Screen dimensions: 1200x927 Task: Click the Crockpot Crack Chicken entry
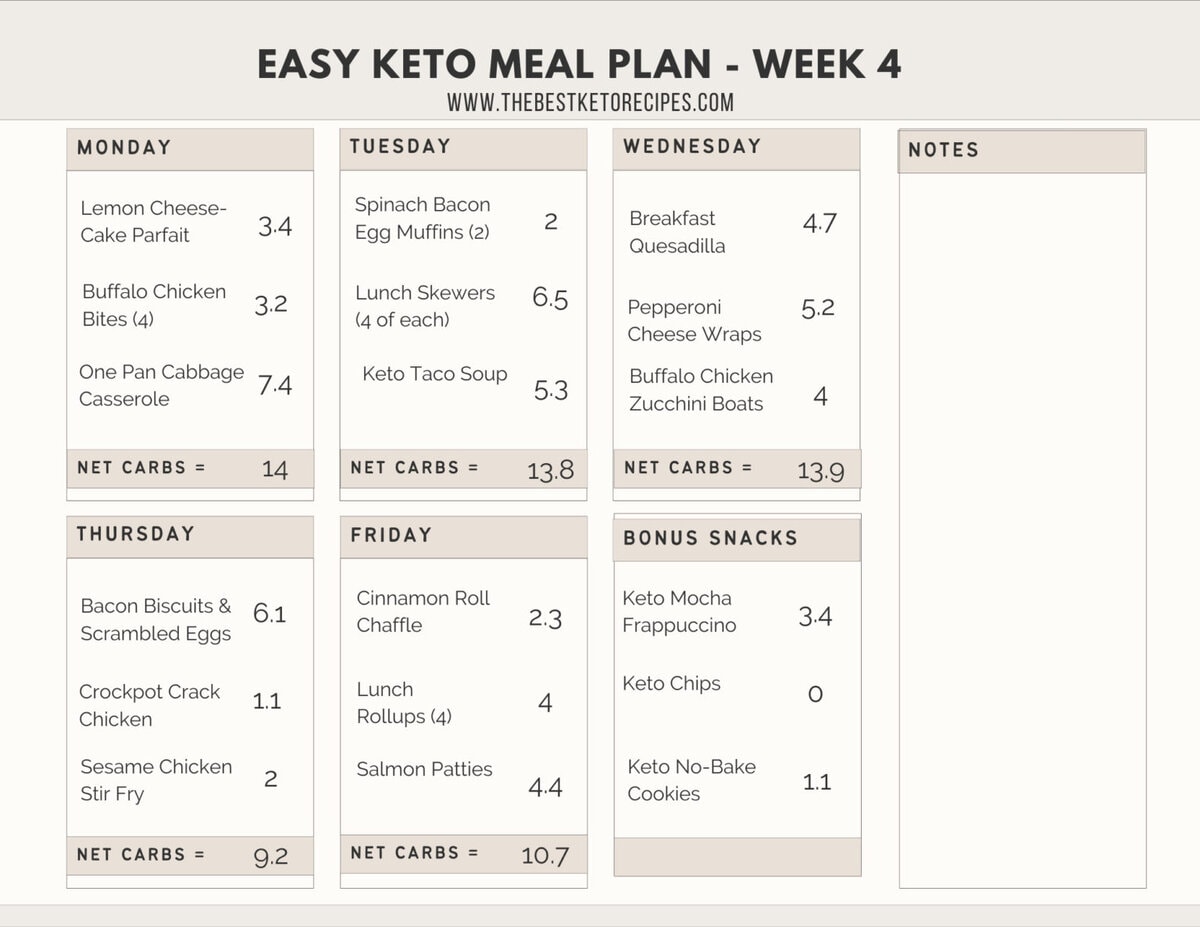(149, 705)
